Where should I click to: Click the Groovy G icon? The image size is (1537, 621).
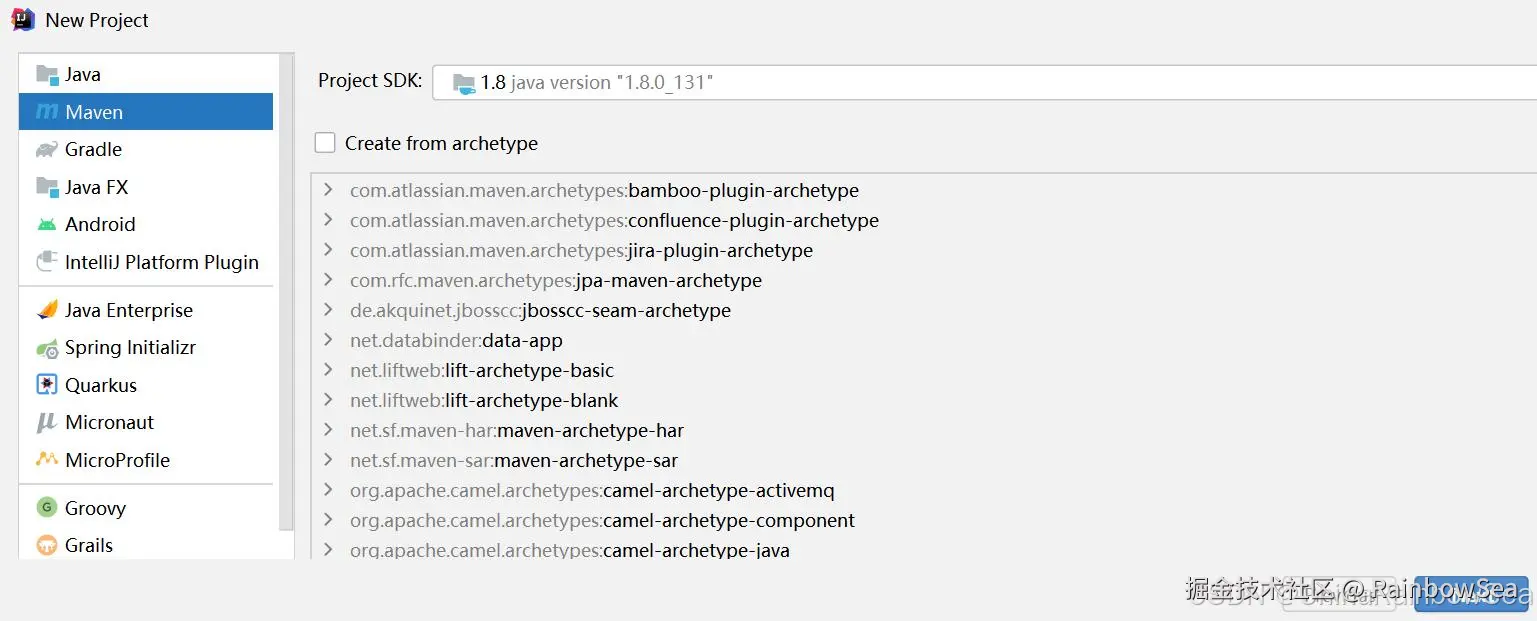point(47,508)
